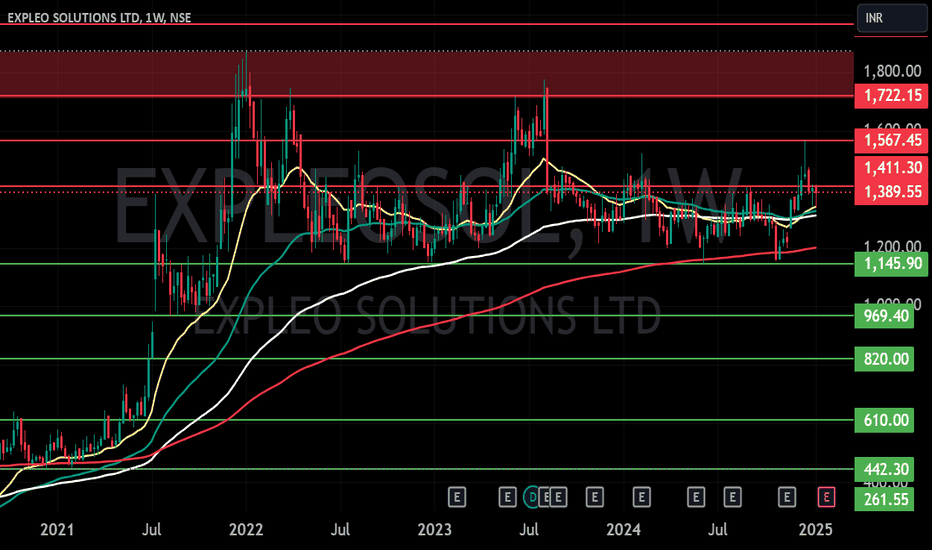Select the 1,145.90 green price label
This screenshot has height=550, width=932.
[891, 264]
